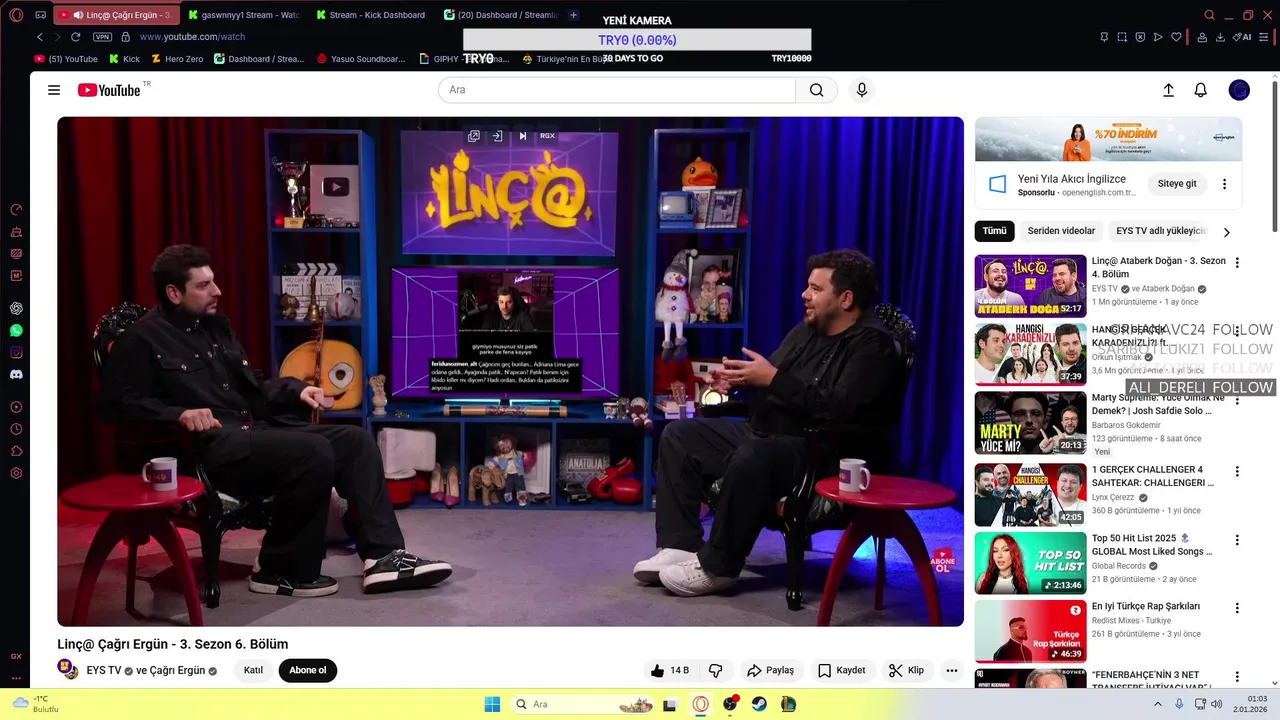Switch to gaswnnyy1 Stream browser tab
The image size is (1280, 720).
click(x=243, y=15)
